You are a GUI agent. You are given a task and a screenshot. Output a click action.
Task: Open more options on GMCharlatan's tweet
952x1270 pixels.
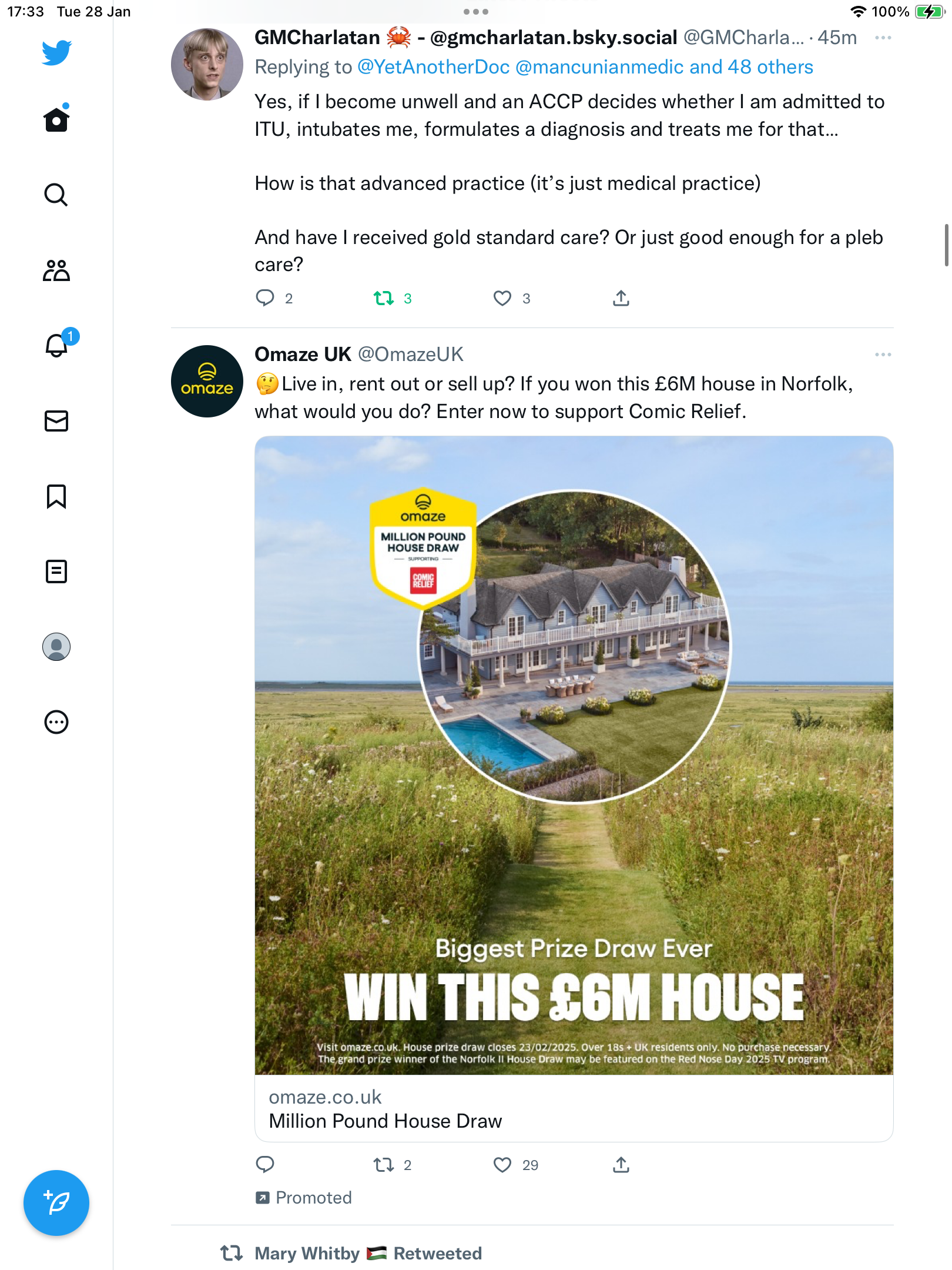coord(883,38)
